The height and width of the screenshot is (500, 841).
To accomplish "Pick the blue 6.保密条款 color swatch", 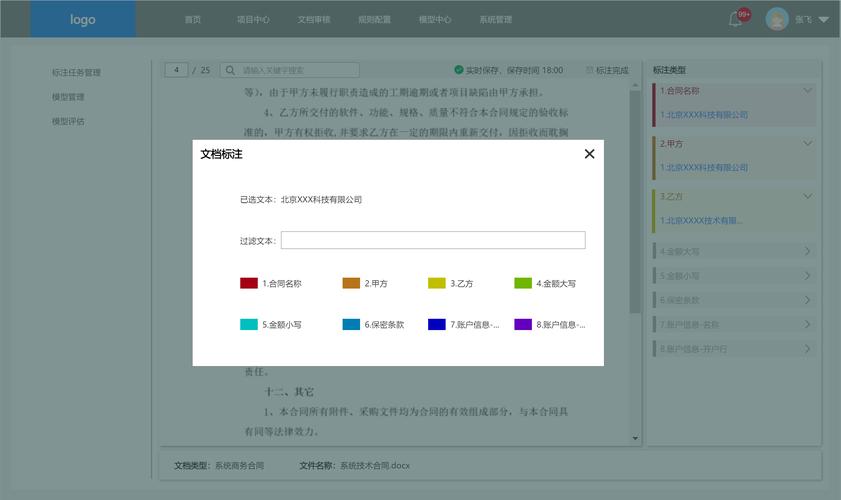I will (351, 325).
